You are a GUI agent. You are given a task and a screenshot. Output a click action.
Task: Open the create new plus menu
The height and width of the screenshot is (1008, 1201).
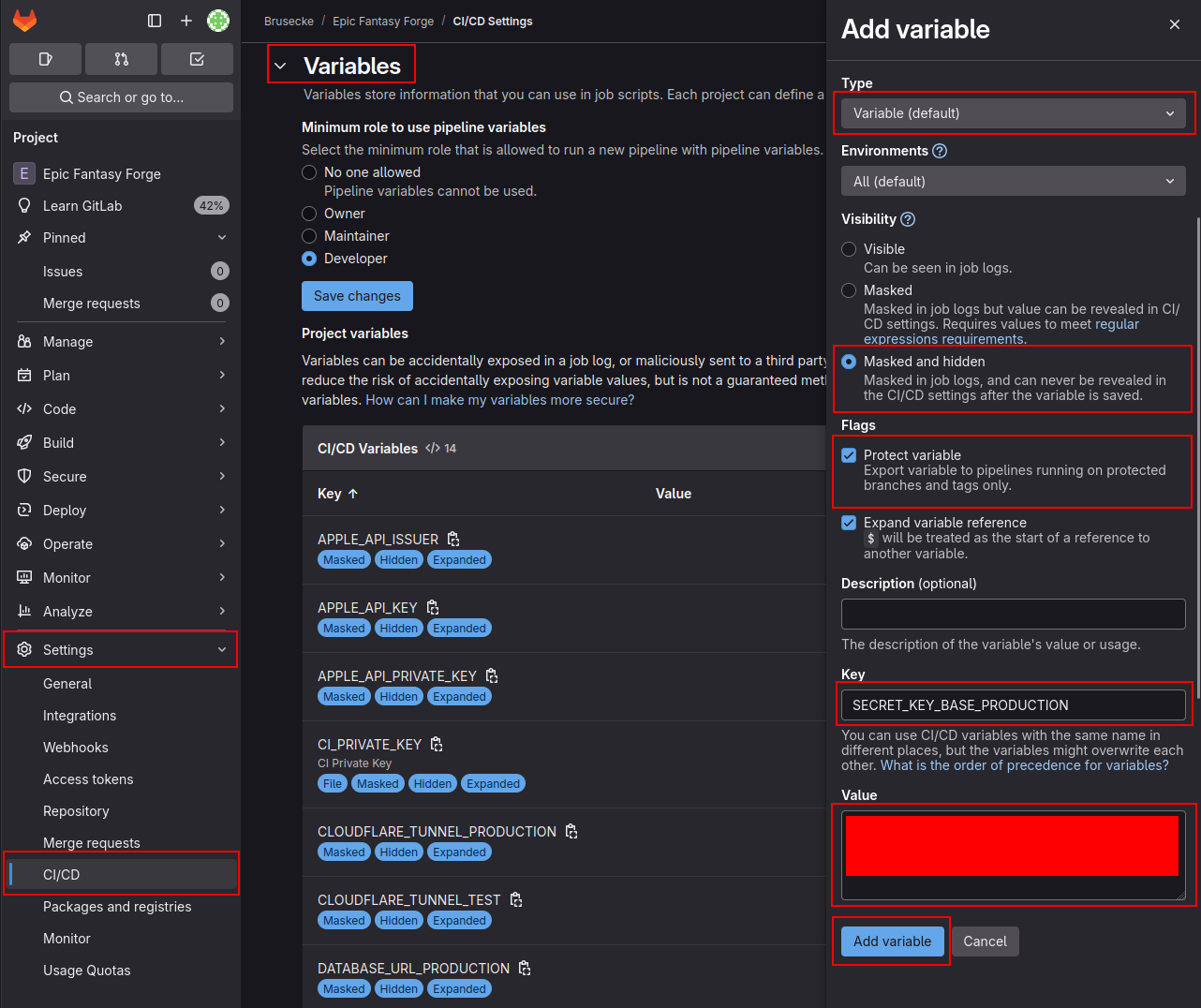[x=186, y=21]
